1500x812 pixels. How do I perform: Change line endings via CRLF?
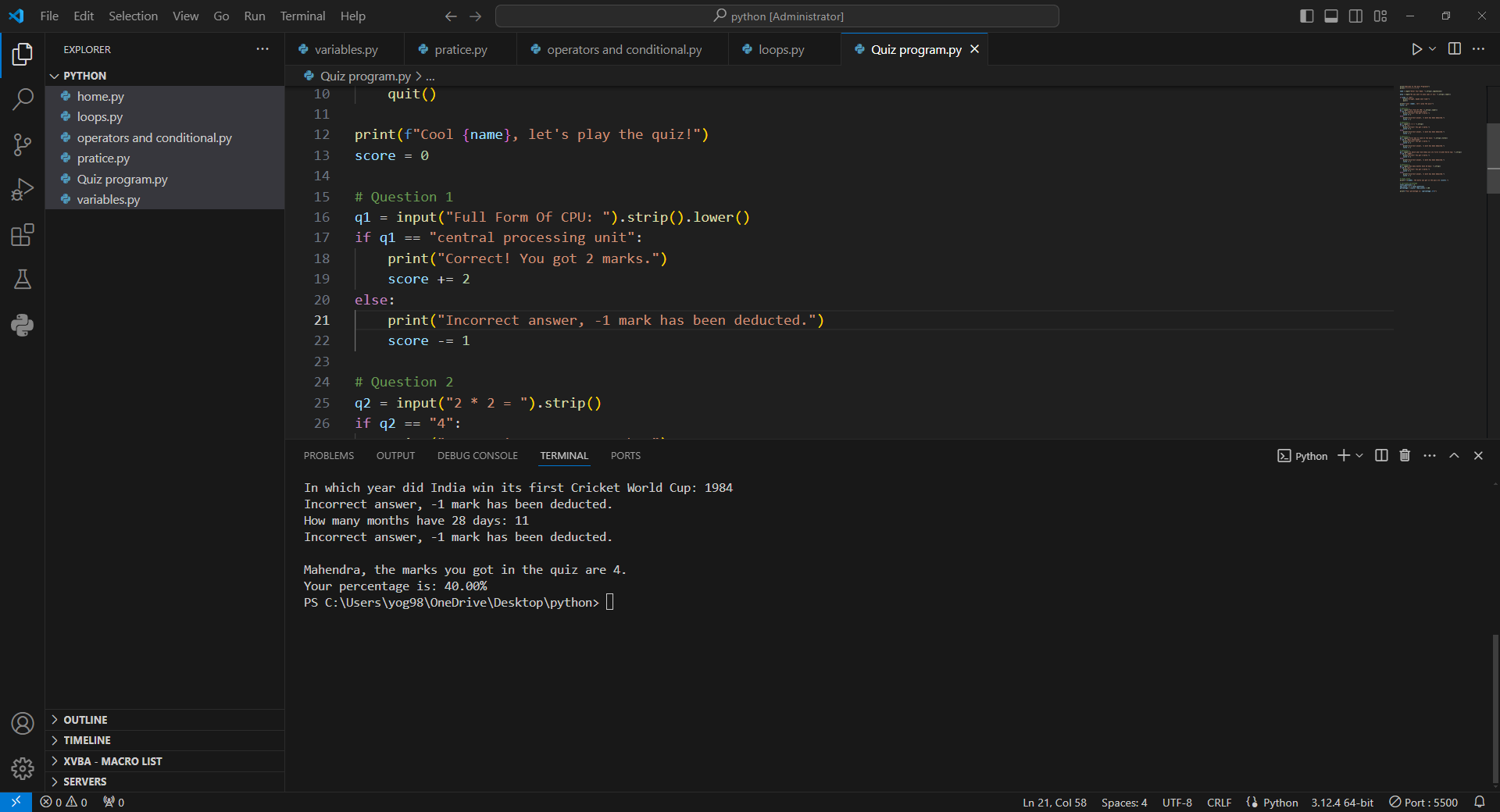click(1219, 802)
